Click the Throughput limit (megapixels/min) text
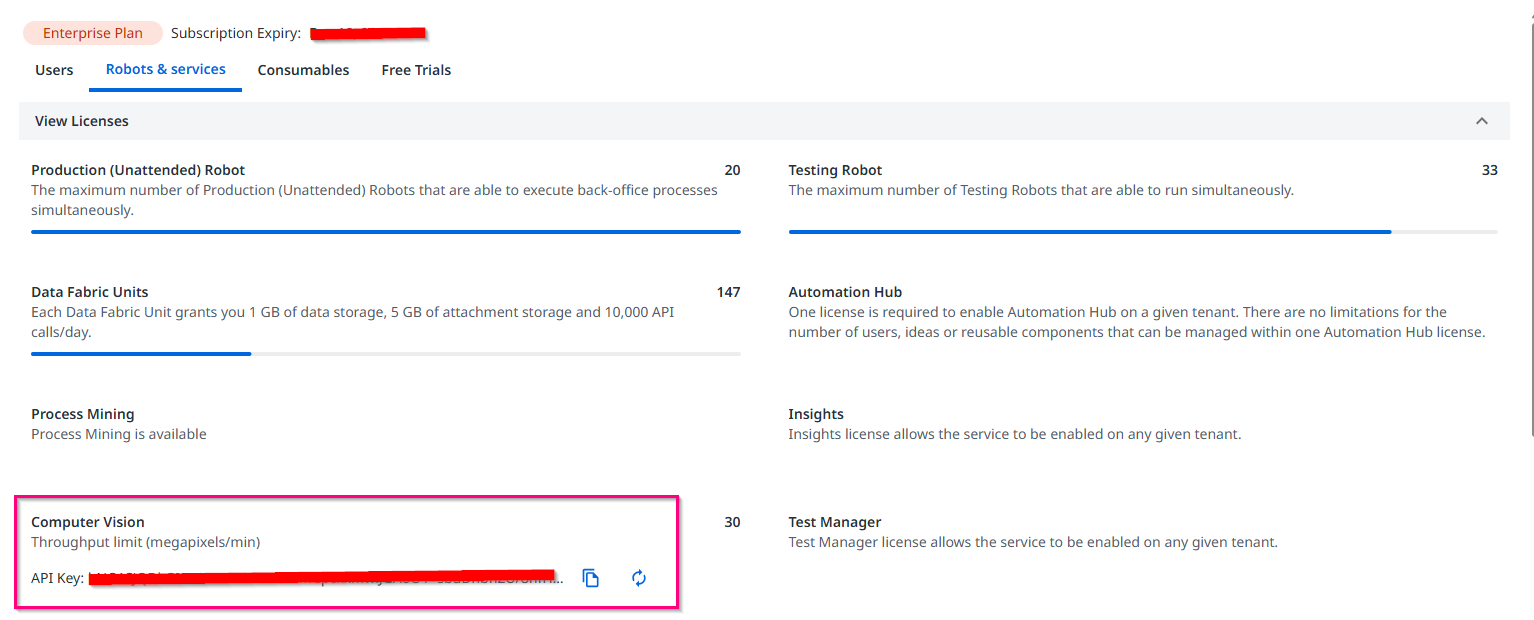 (x=146, y=542)
